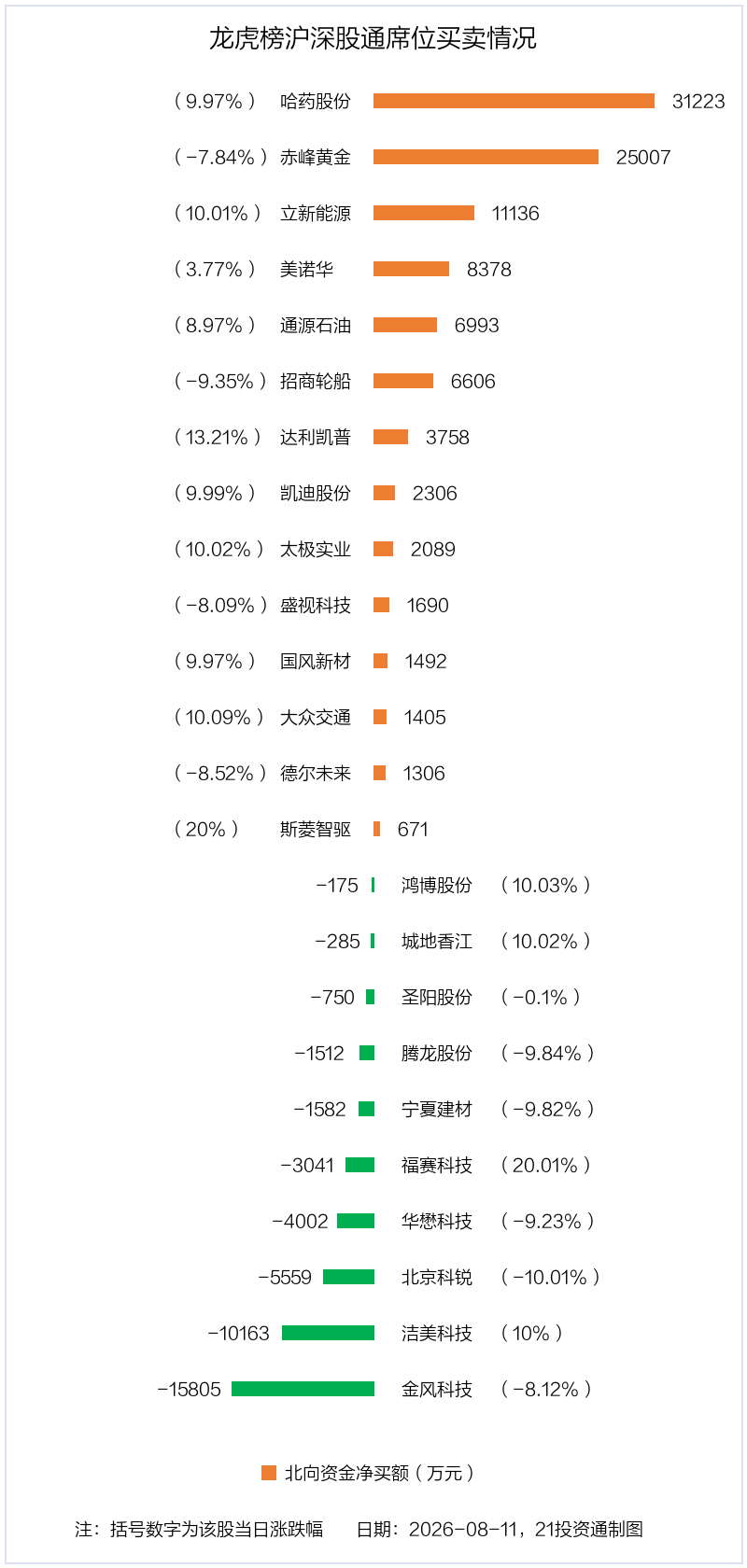Click the legend text 北向资金净买额（万元）
The image size is (747, 1568).
tap(380, 1473)
